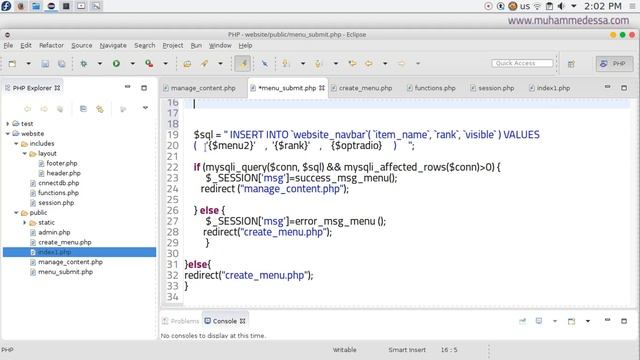The image size is (640, 360).
Task: Click the Last Edit Location icon
Action: point(352,64)
